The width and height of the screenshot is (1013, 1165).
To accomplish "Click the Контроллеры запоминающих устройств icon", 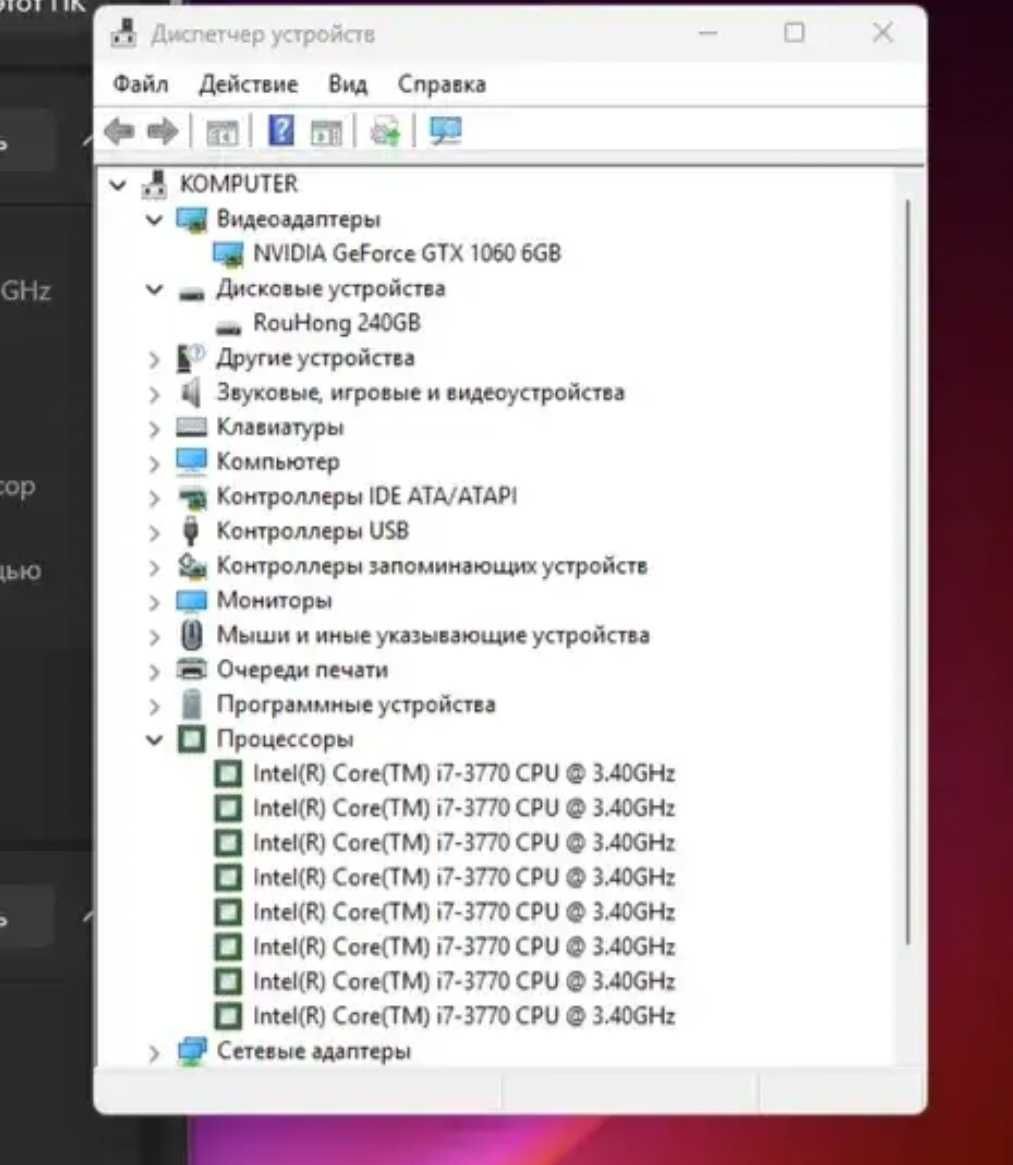I will (x=192, y=566).
